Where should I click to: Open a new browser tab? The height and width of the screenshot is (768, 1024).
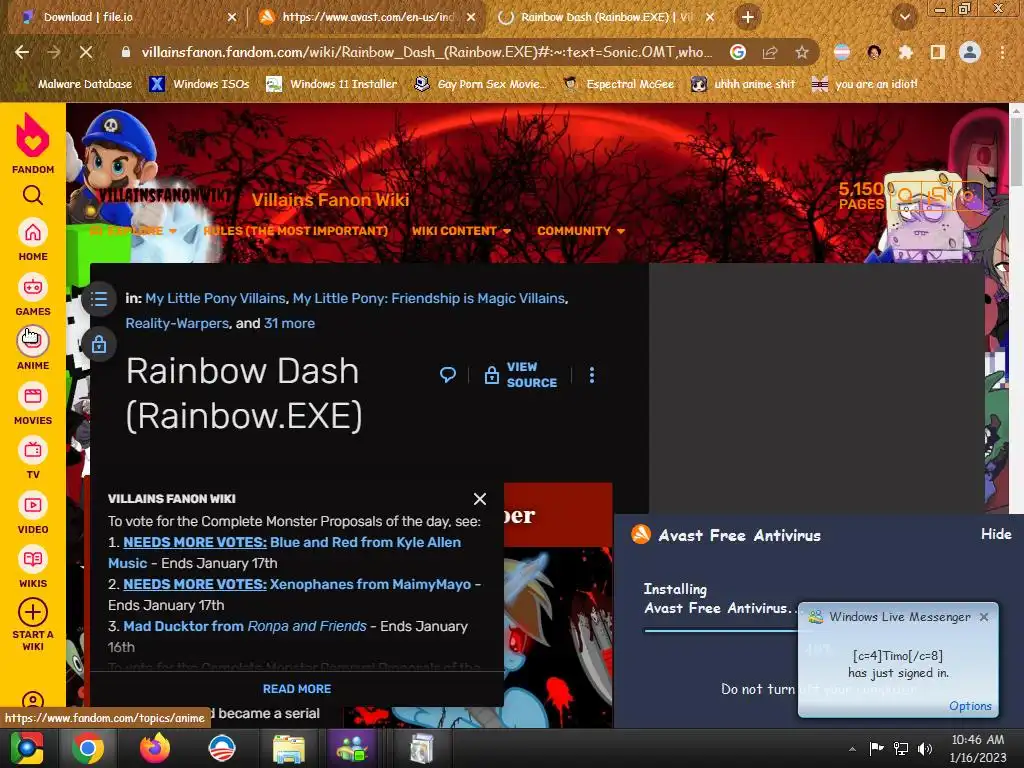tap(748, 18)
